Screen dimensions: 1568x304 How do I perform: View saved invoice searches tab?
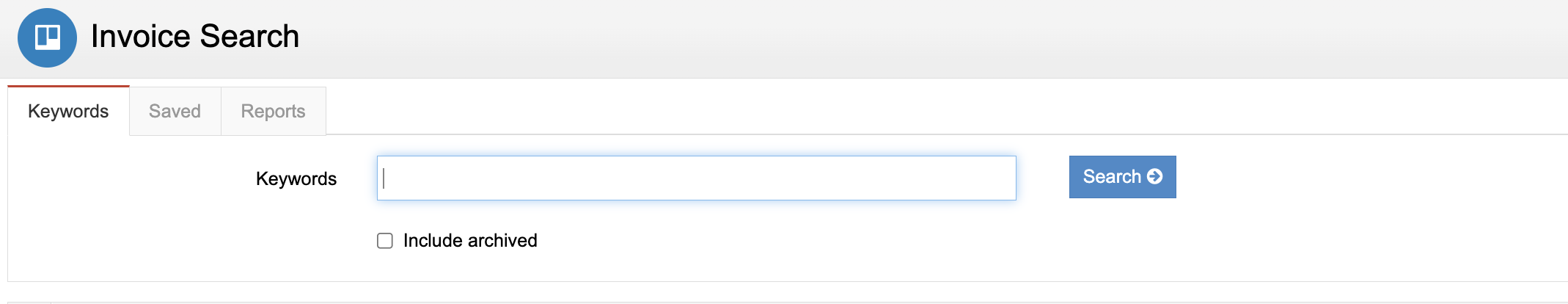point(175,111)
